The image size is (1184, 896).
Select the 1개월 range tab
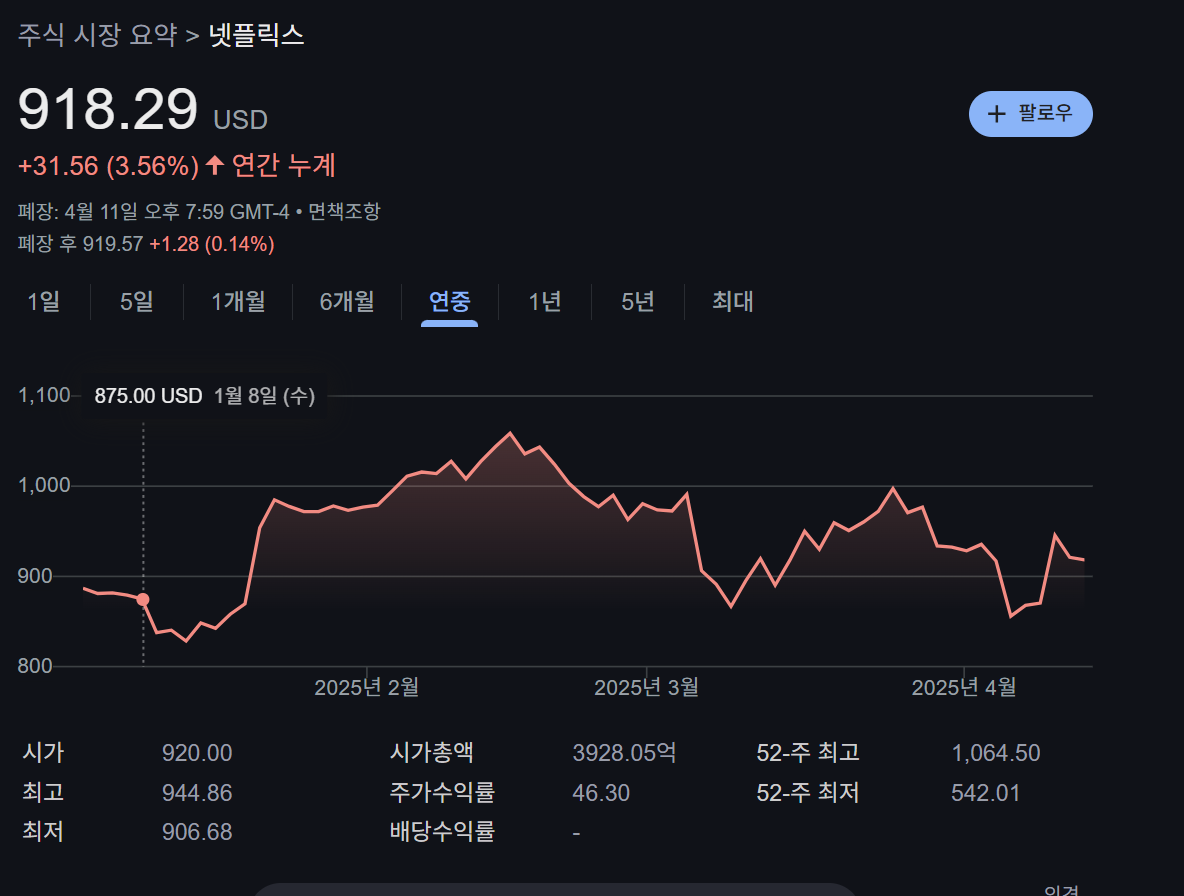point(238,301)
